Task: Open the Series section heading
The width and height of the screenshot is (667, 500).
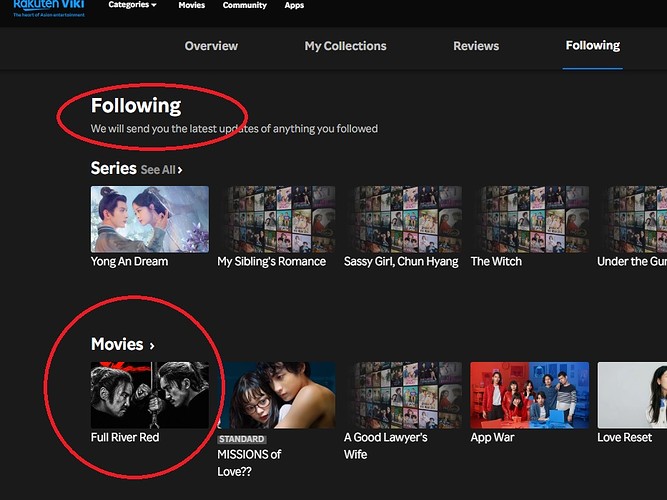Action: click(x=114, y=168)
